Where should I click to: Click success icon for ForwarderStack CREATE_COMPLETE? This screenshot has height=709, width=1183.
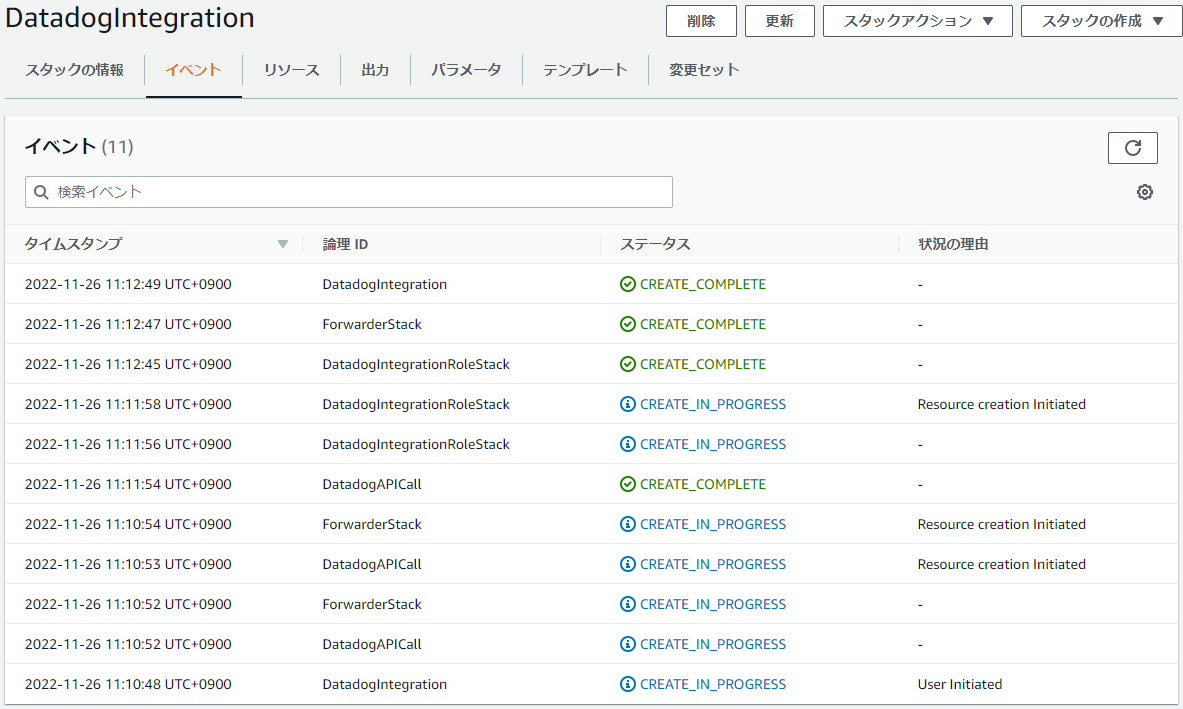[628, 324]
